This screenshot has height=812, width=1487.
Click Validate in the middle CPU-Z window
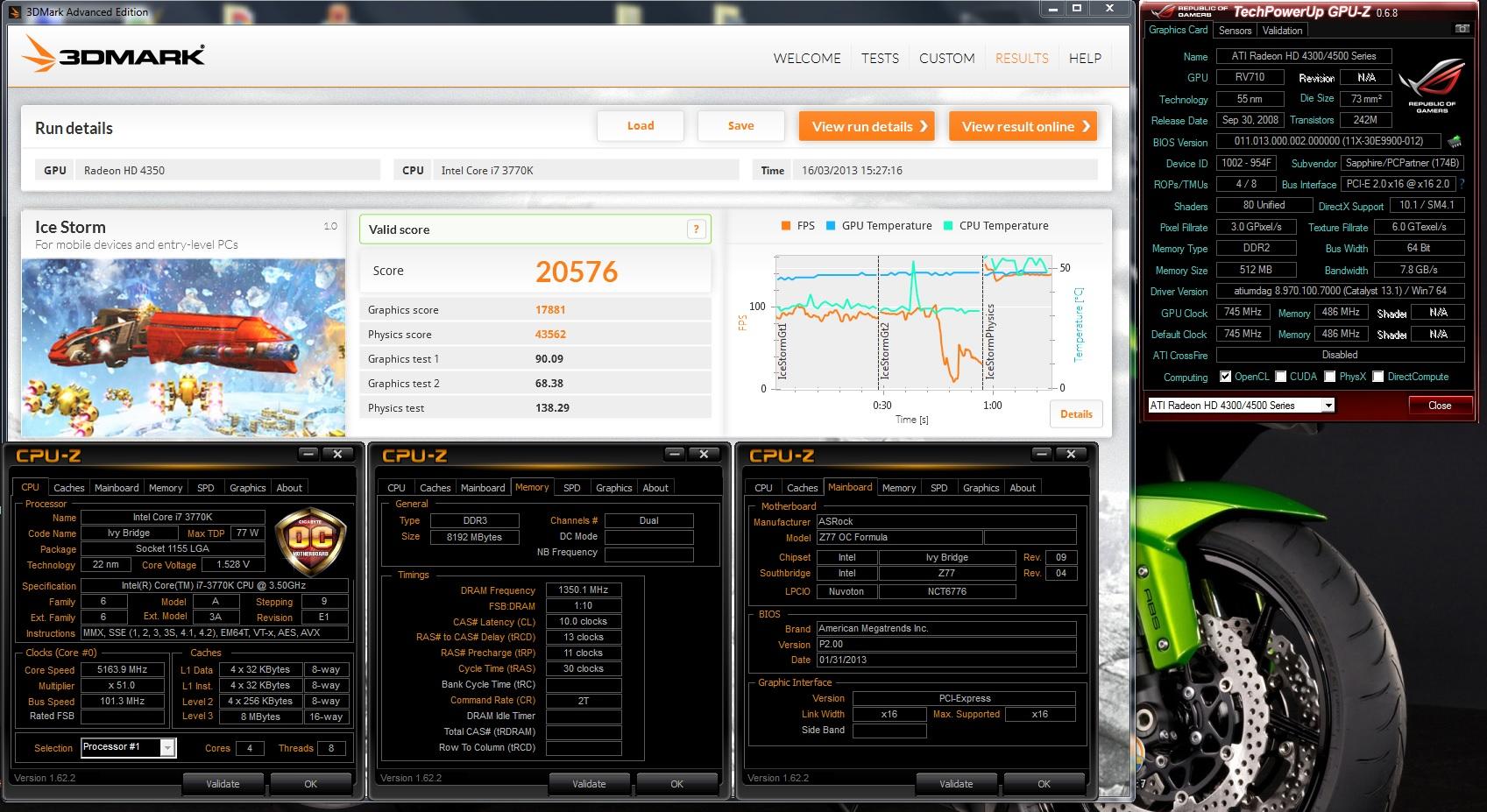click(x=589, y=784)
